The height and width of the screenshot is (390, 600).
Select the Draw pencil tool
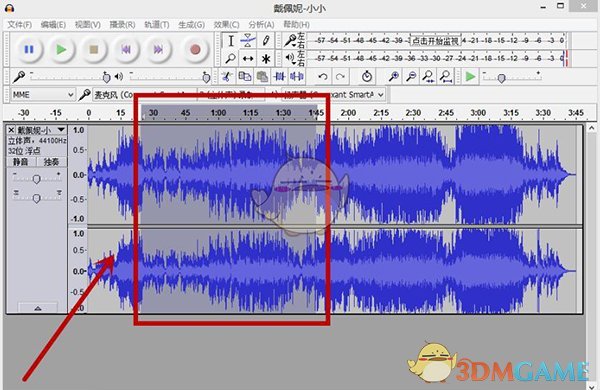pos(266,41)
